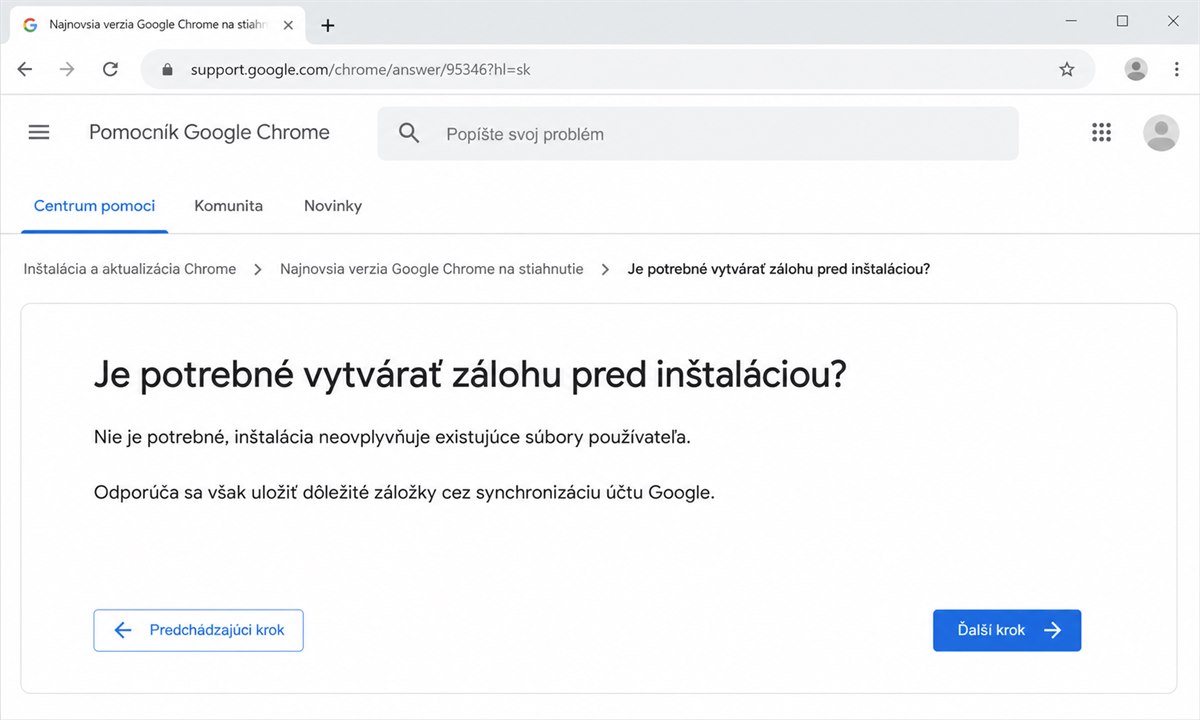Click the Popíšte svoj problém search field
The height and width of the screenshot is (720, 1200).
698,133
